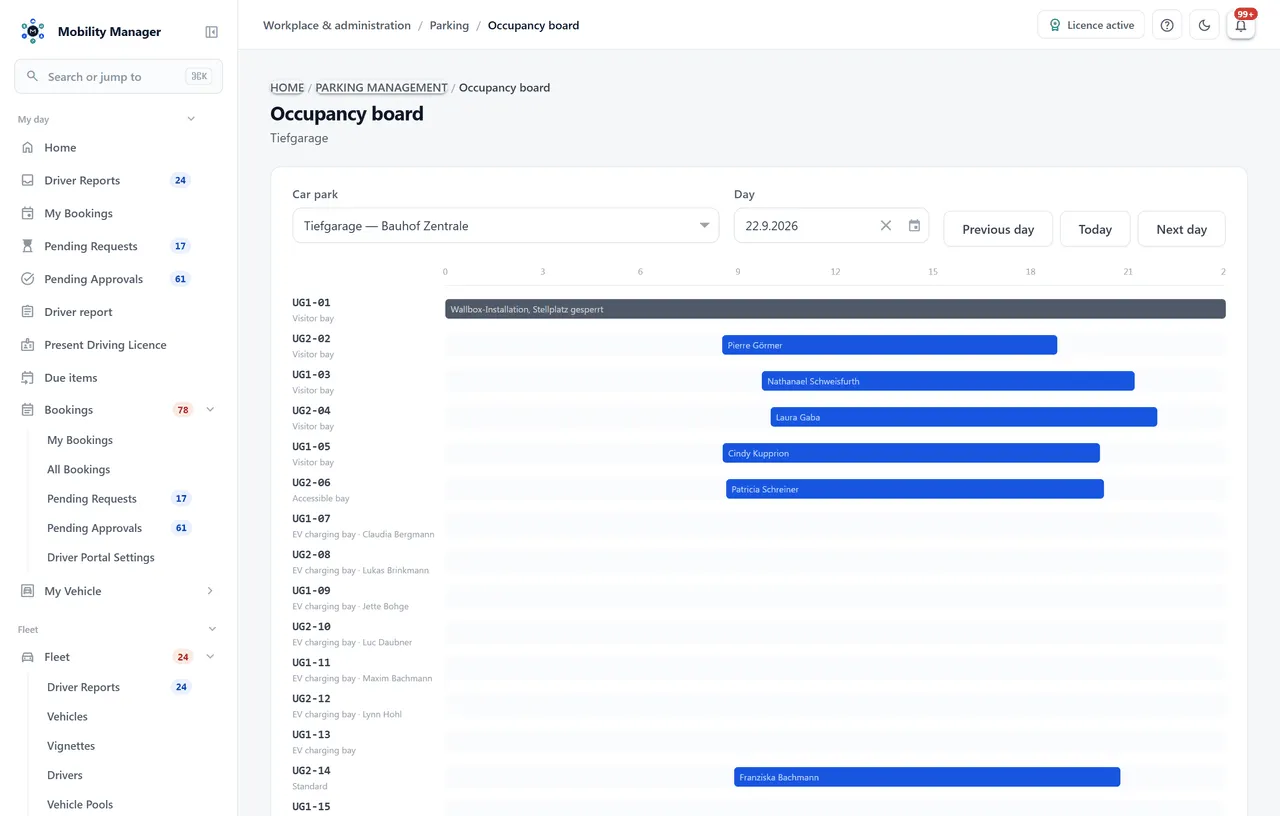Go to the Previous day
The width and height of the screenshot is (1280, 816).
coord(998,229)
